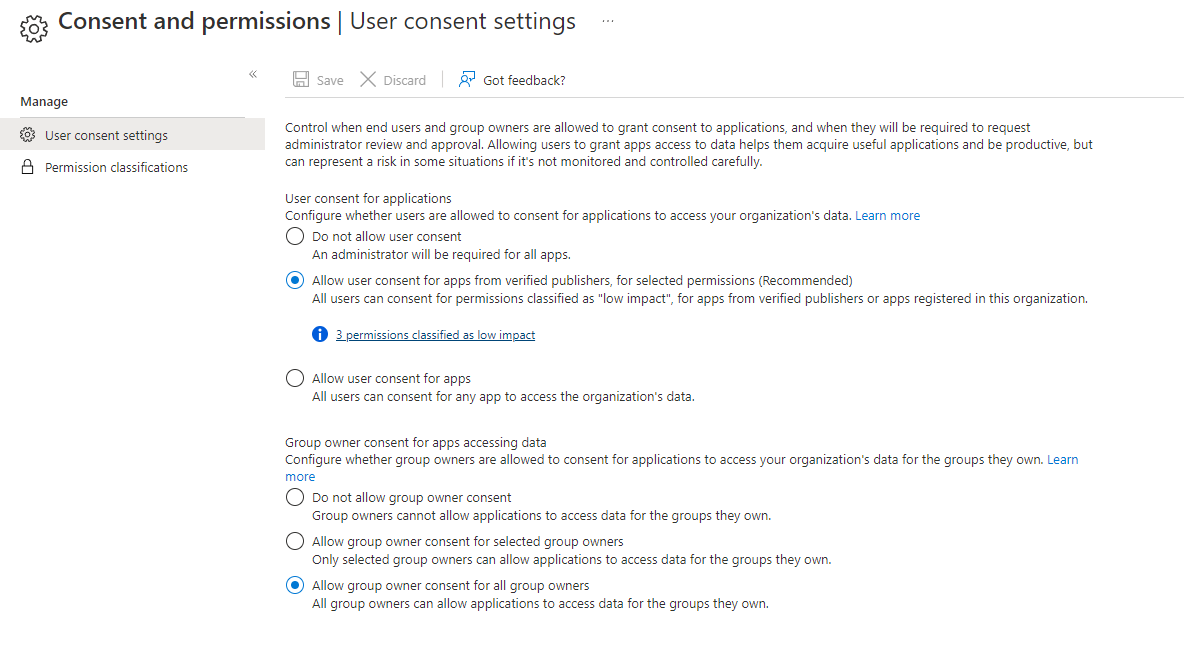Image resolution: width=1184 pixels, height=646 pixels.
Task: Click Learn more under User consent for applications
Action: [x=887, y=215]
